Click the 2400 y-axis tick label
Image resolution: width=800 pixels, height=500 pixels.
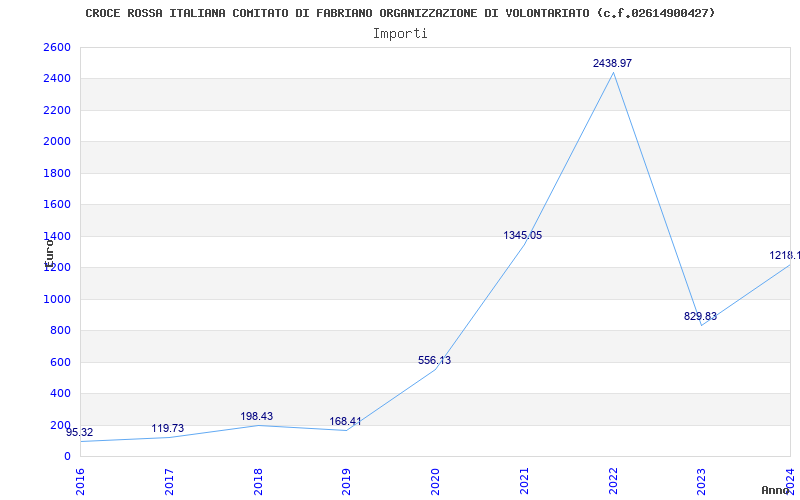coord(57,79)
